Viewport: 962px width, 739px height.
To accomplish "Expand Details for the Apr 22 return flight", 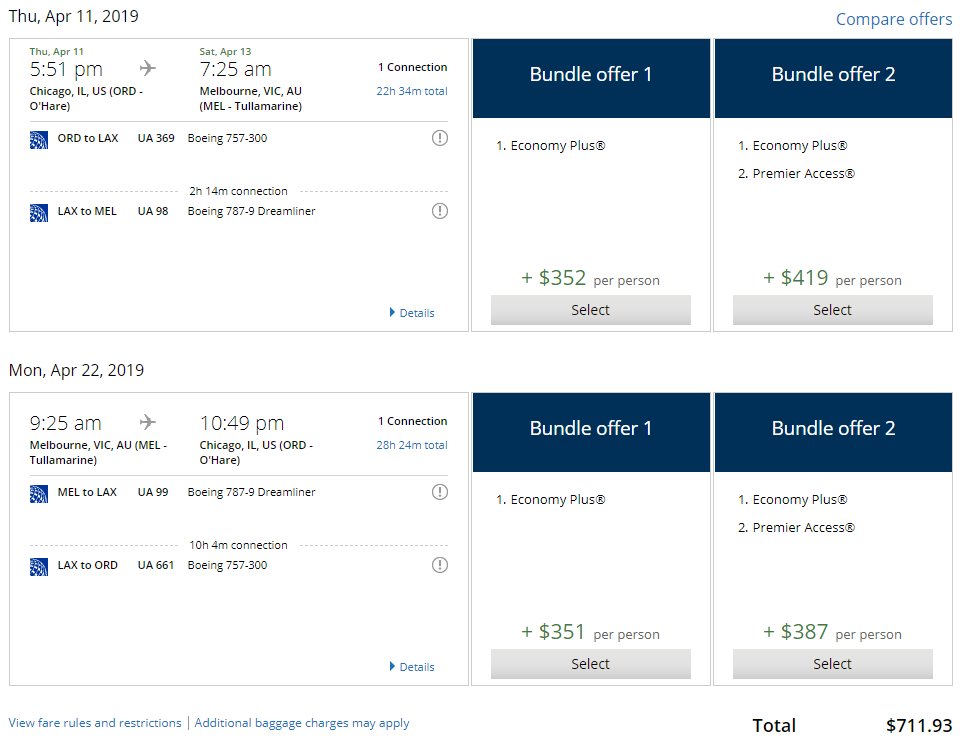I will pos(412,667).
